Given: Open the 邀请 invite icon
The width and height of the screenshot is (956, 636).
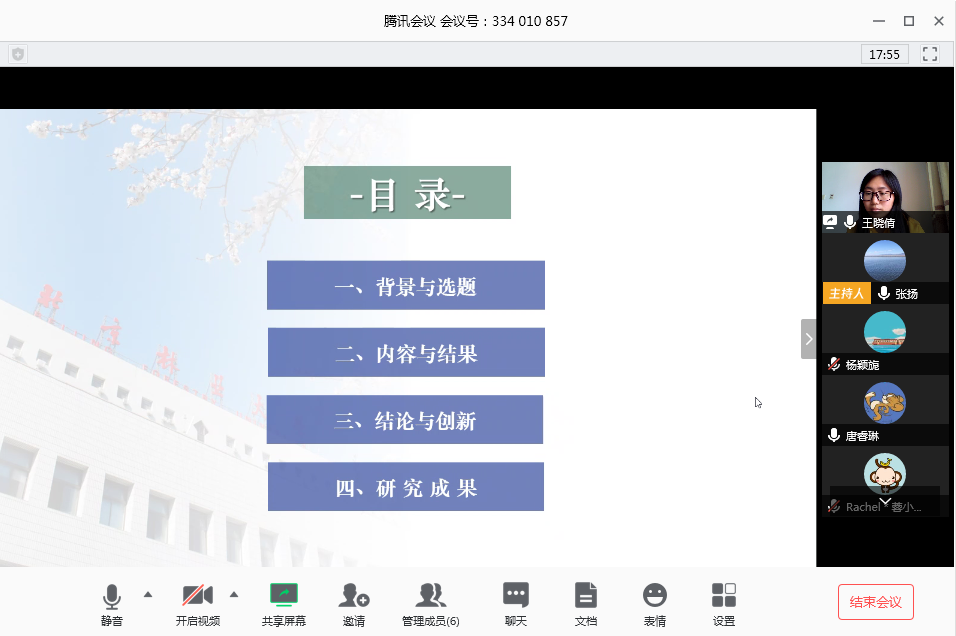Looking at the screenshot, I should 354,605.
